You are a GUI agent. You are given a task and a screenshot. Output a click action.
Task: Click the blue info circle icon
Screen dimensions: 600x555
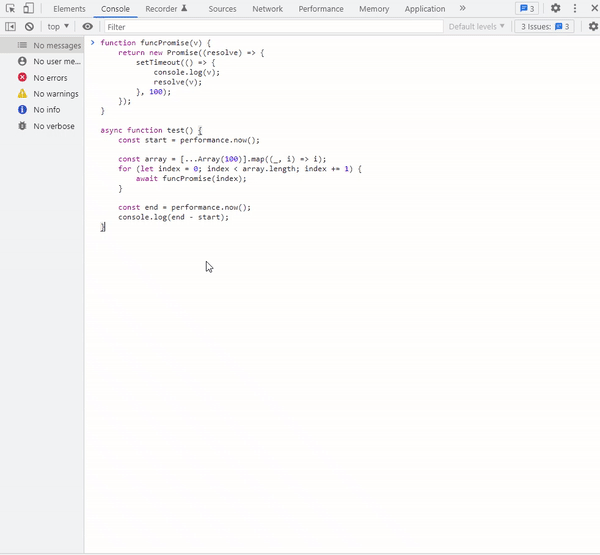click(22, 109)
